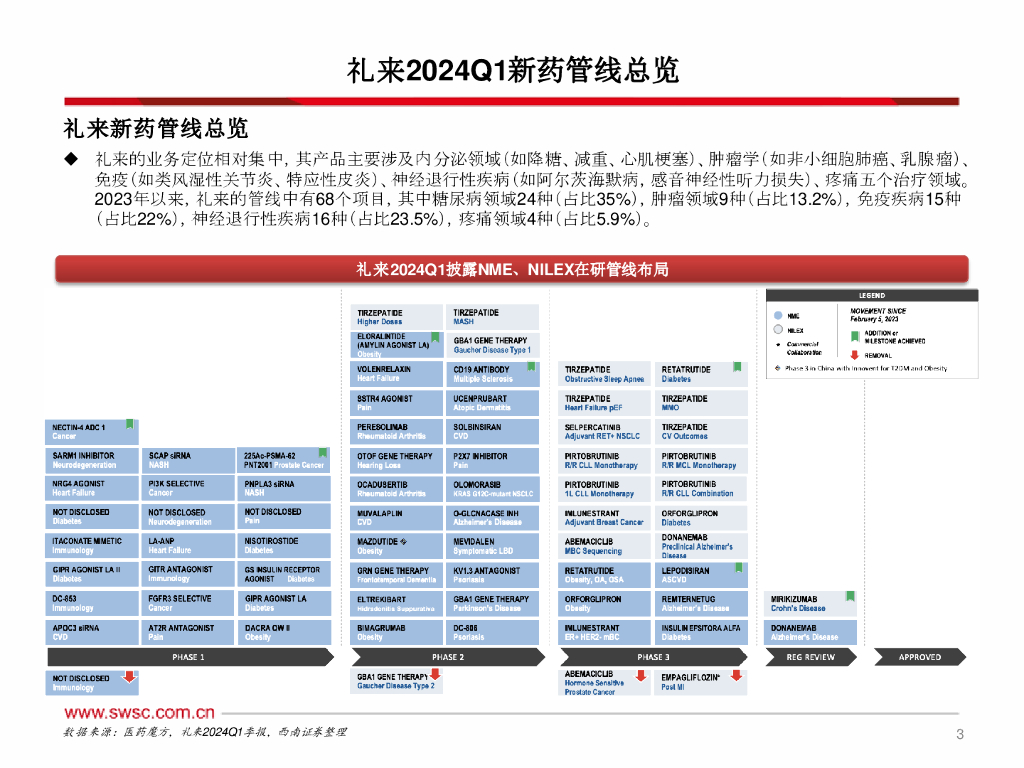Click the red arrow on Empagliflozin Post MI
1024x768 pixels.
[x=737, y=676]
